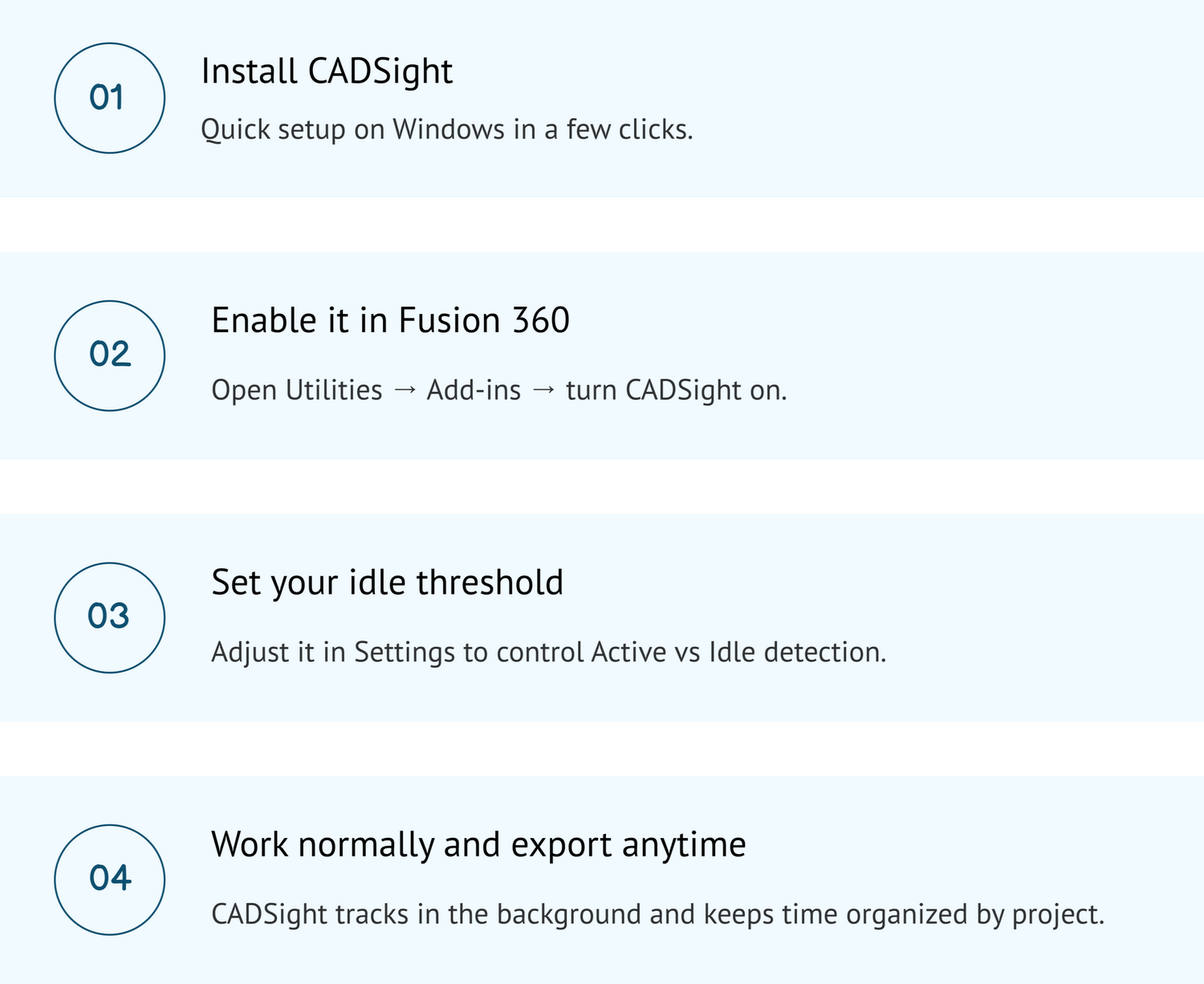Click the black divider below step 02
Viewport: 1204px width, 984px height.
pyautogui.click(x=602, y=487)
